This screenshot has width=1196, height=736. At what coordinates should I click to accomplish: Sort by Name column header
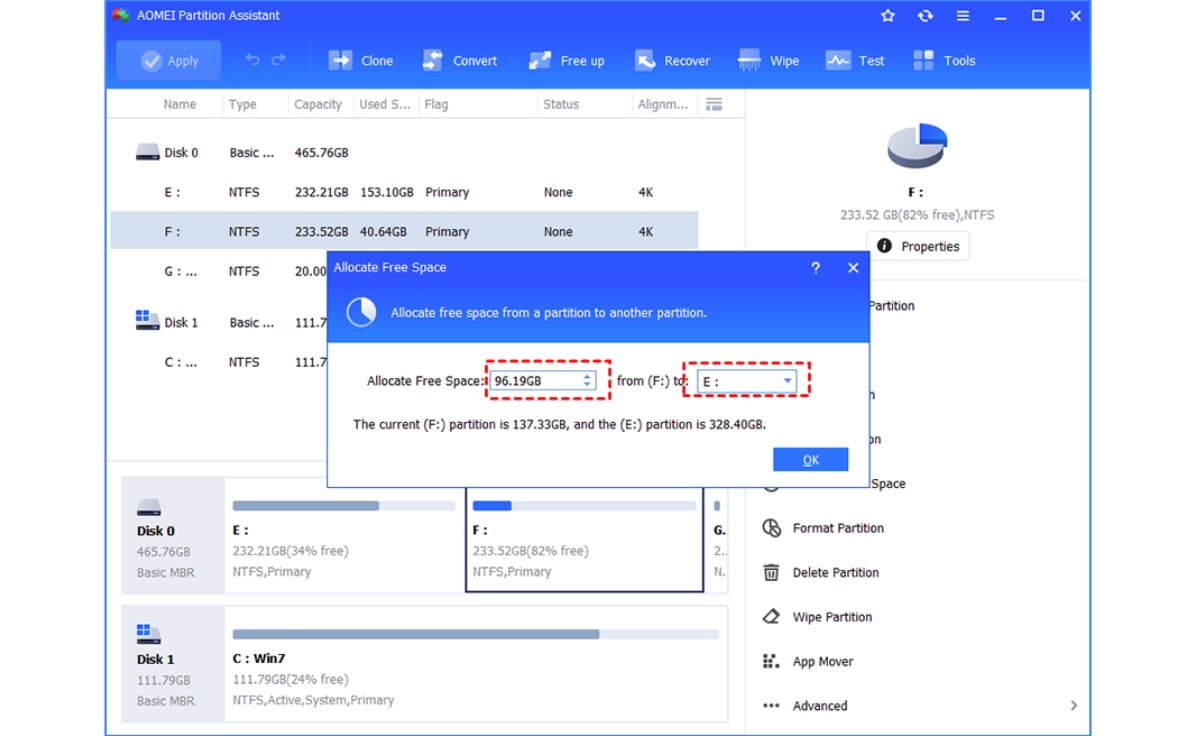[x=180, y=104]
